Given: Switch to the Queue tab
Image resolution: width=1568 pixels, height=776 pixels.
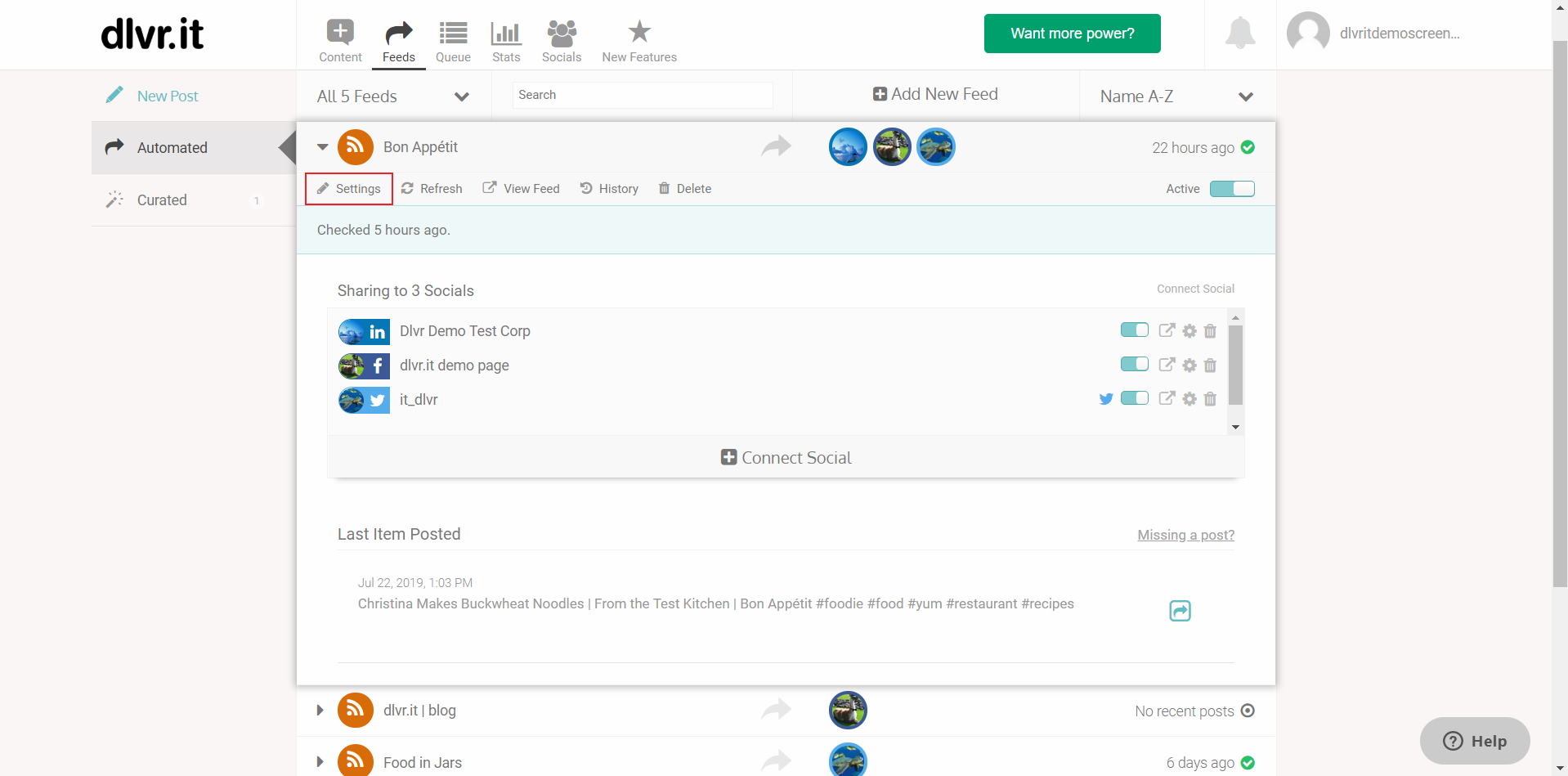Looking at the screenshot, I should pyautogui.click(x=453, y=41).
